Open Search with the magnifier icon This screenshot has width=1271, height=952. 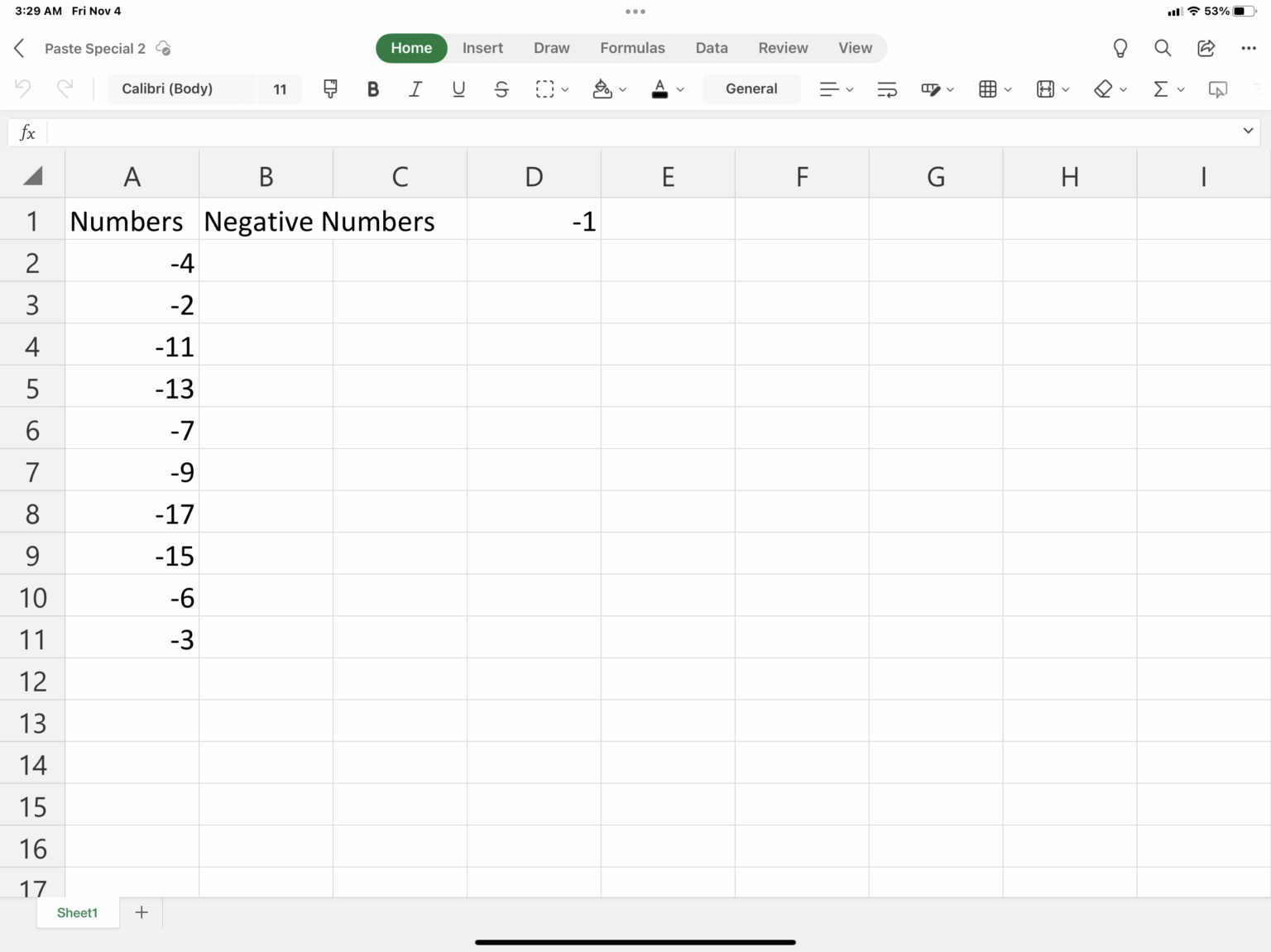[1163, 48]
